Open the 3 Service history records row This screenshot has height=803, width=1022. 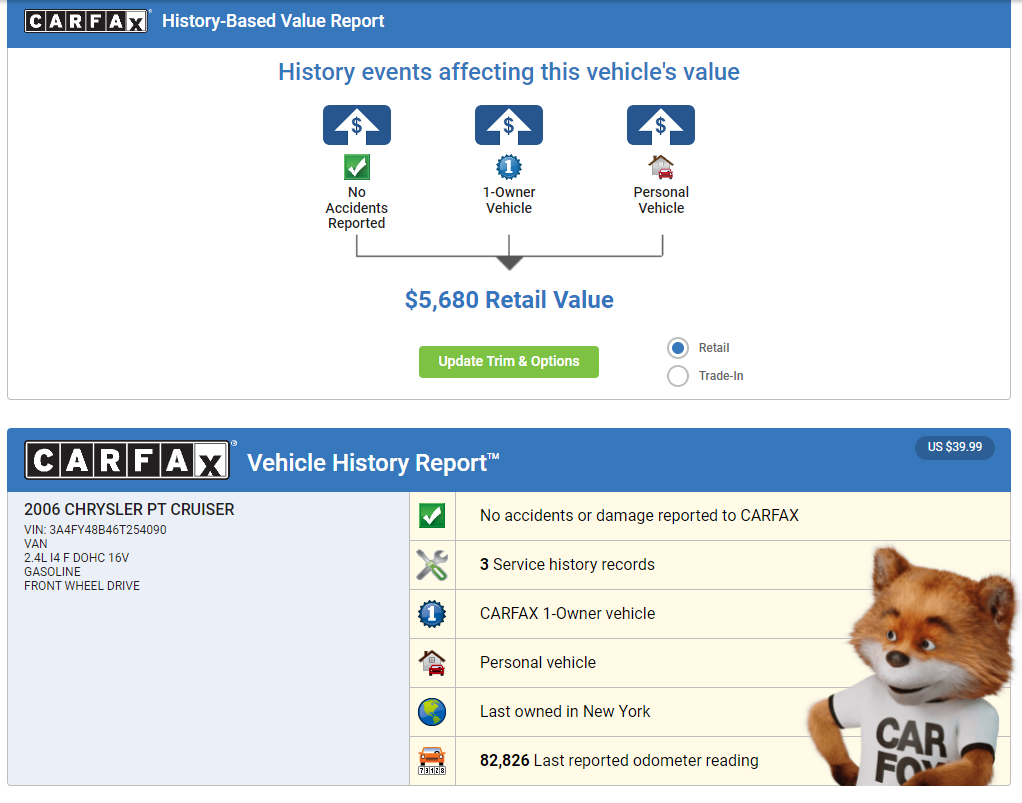567,565
